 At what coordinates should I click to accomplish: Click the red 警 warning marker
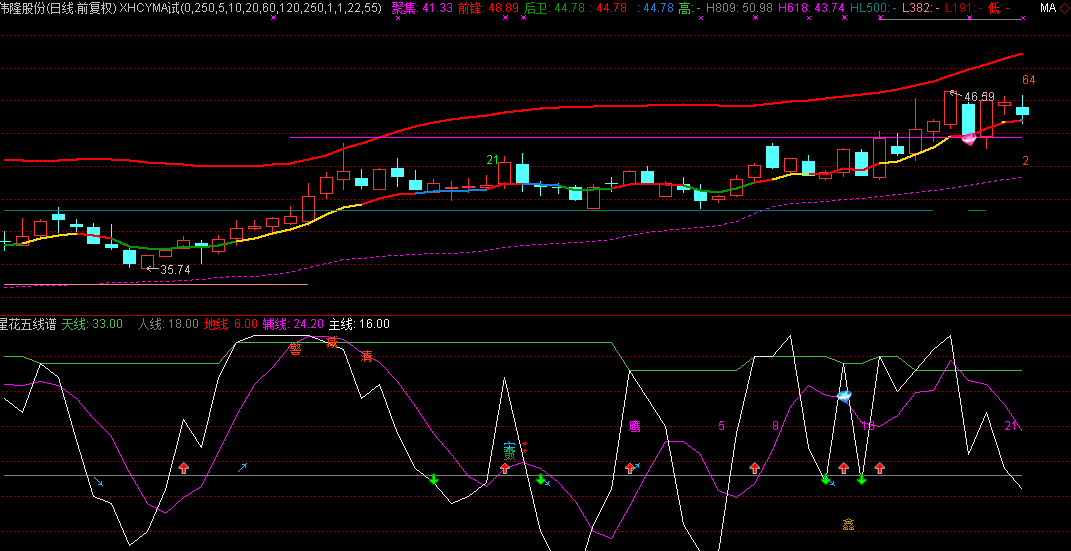(x=296, y=349)
